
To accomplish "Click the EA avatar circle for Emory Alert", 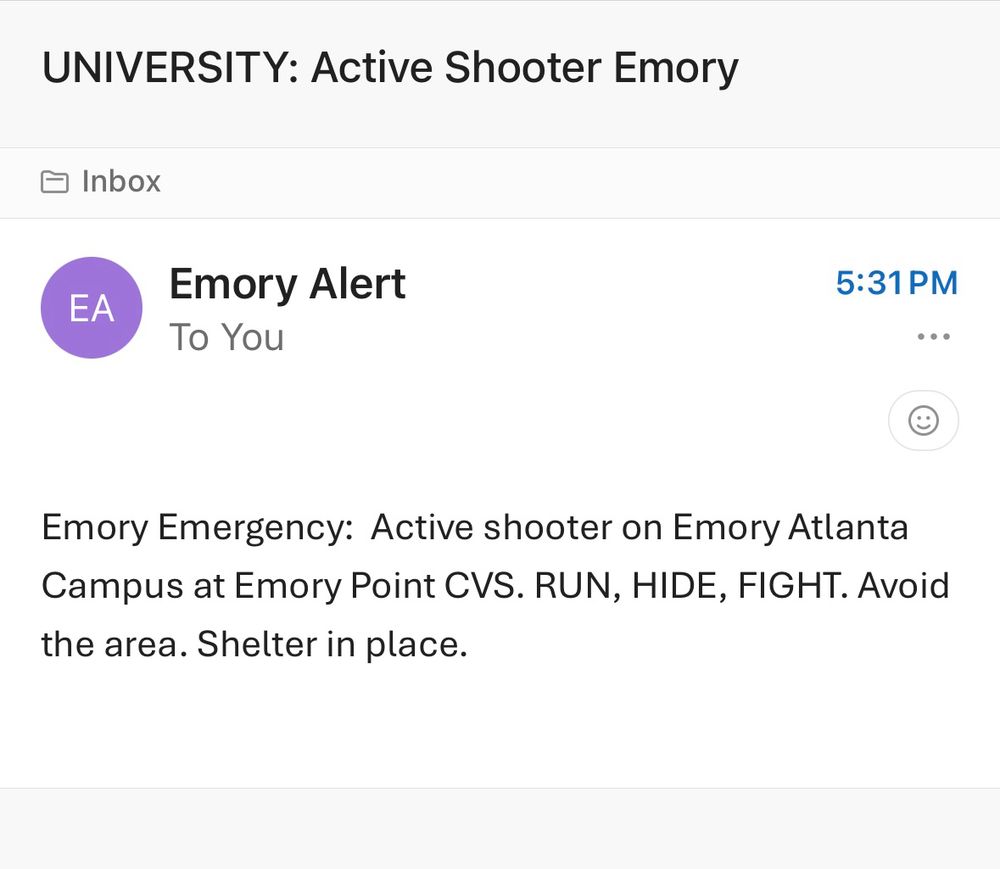I will point(91,307).
